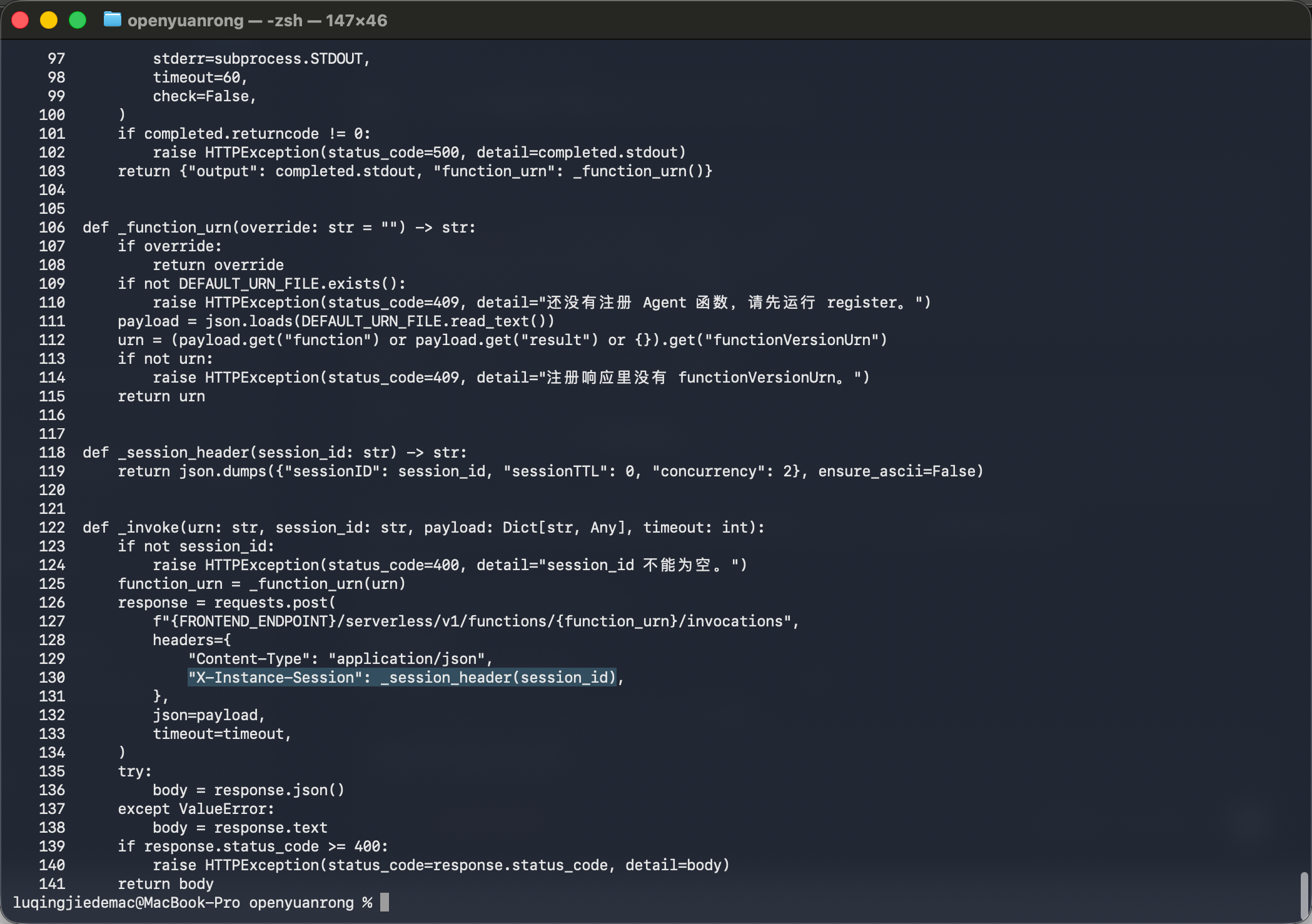
Task: Zoom the terminal with the green button
Action: pos(78,21)
